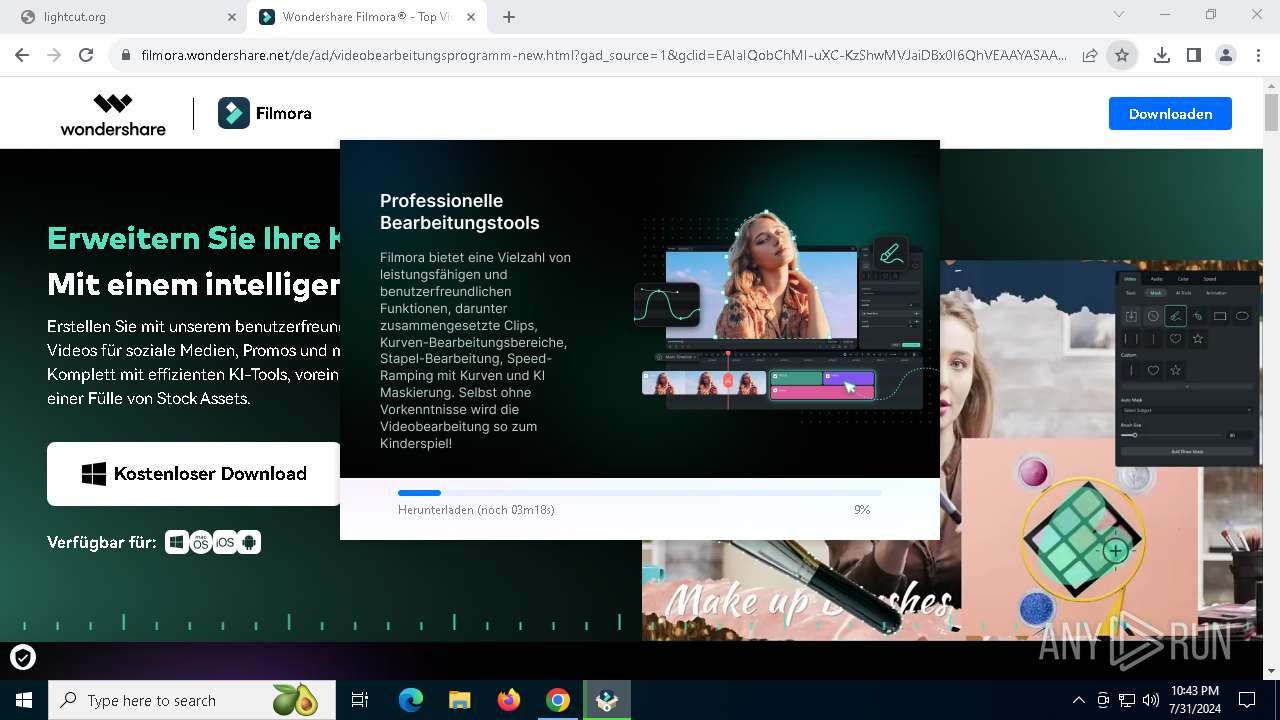Click the network icon in system tray
Image resolution: width=1280 pixels, height=720 pixels.
click(x=1127, y=700)
